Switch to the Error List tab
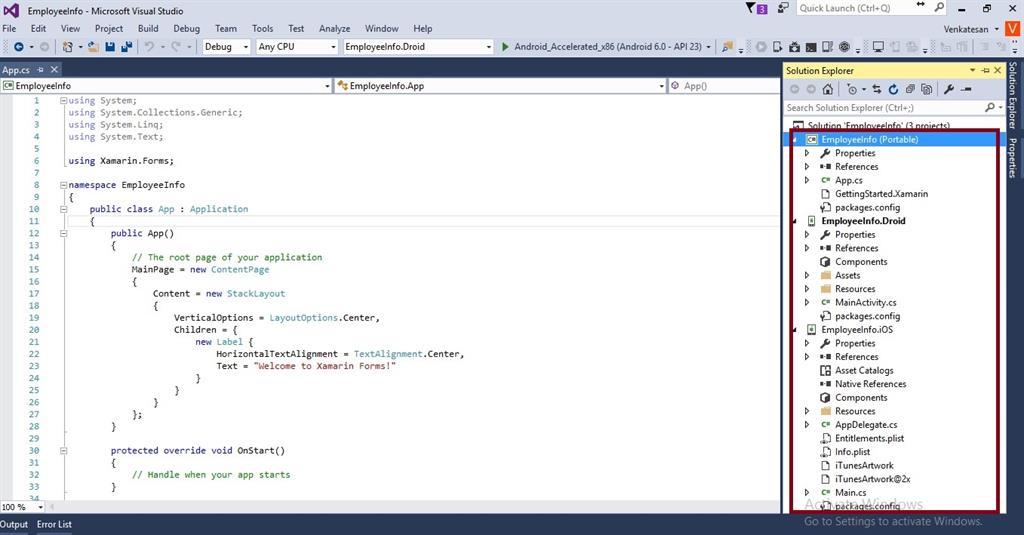1024x535 pixels. [x=54, y=524]
